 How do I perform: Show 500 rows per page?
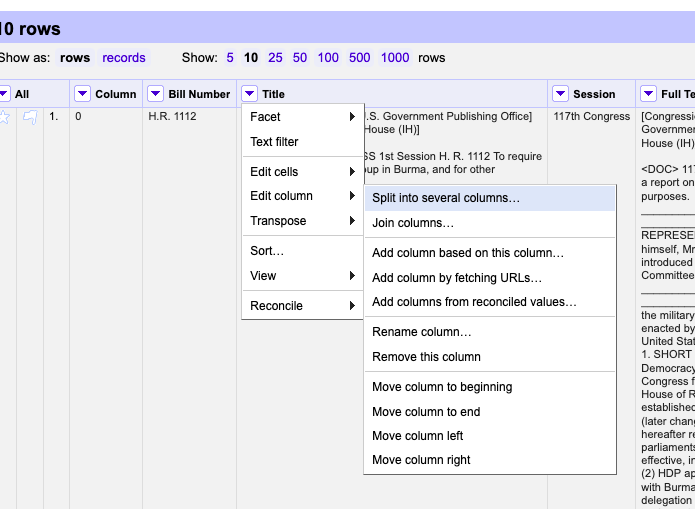coord(359,58)
